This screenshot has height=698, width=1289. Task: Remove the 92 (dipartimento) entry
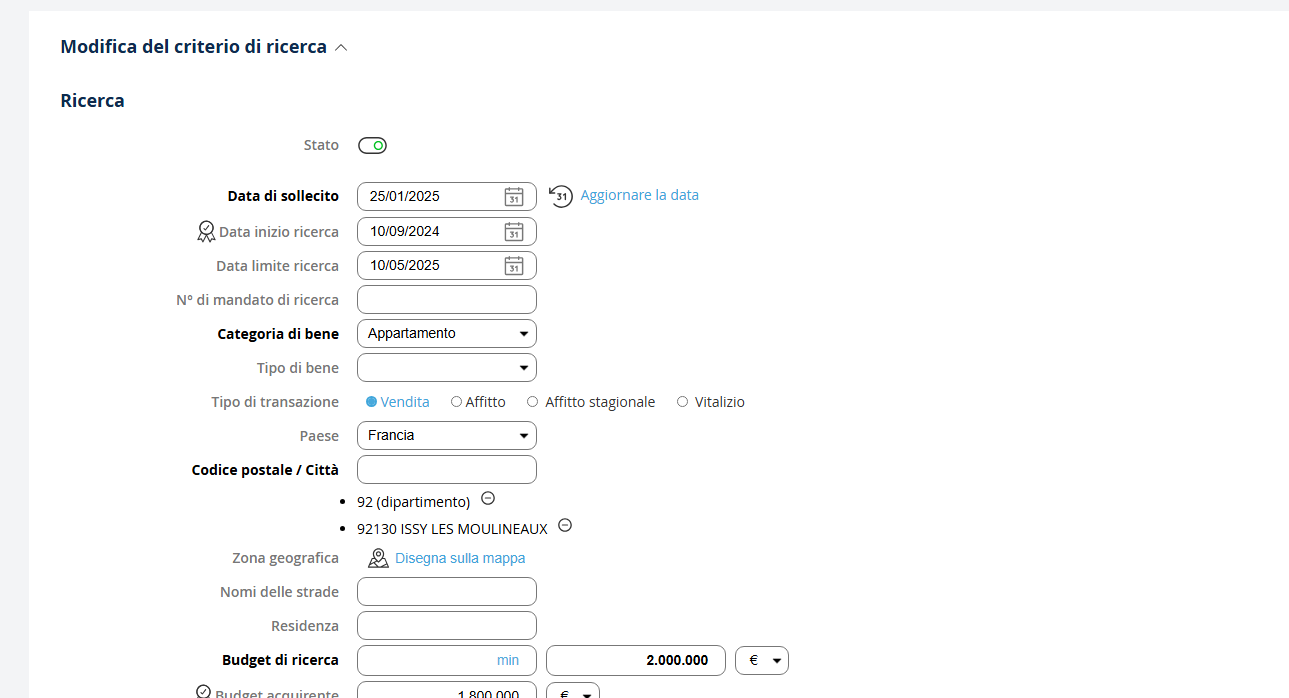pyautogui.click(x=488, y=498)
